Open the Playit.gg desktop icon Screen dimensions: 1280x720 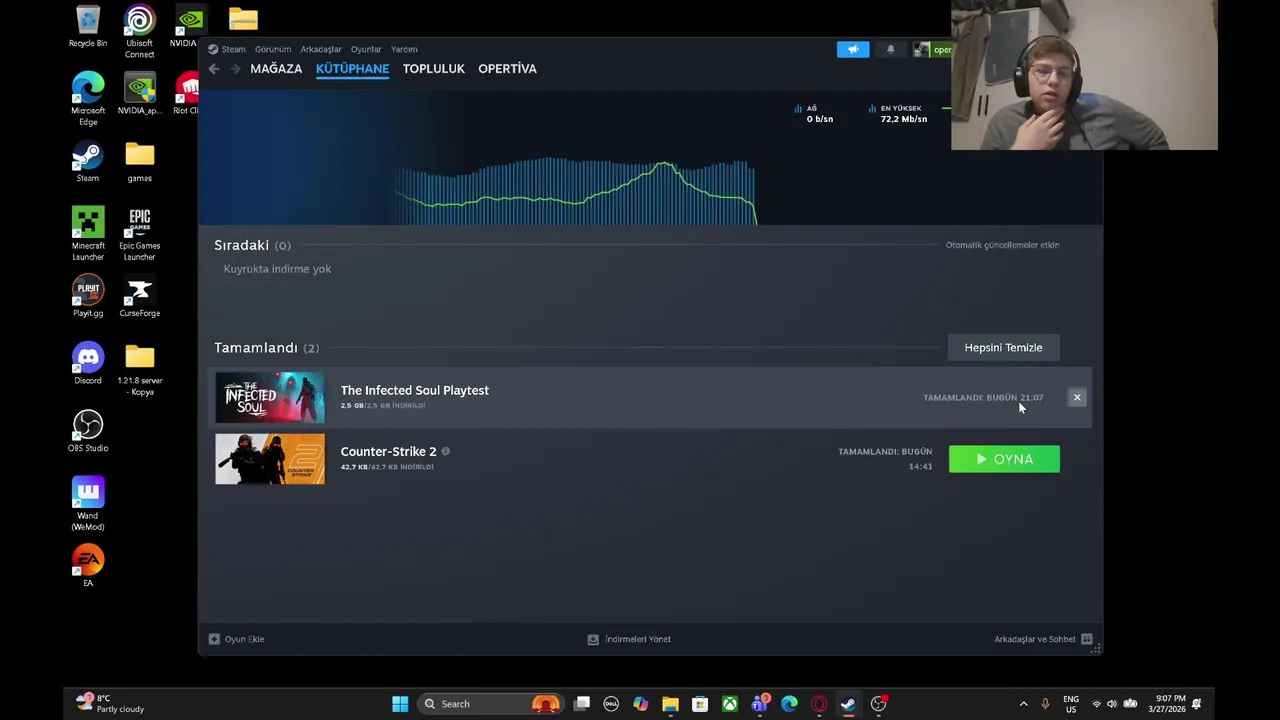88,296
